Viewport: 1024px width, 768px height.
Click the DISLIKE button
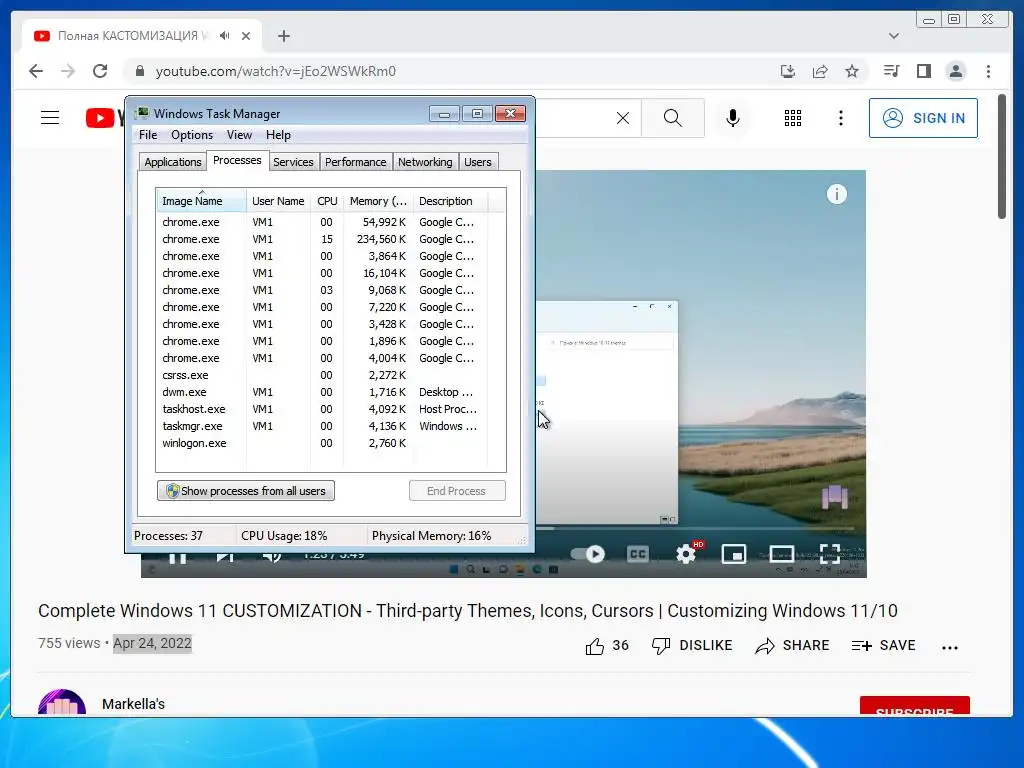tap(692, 646)
